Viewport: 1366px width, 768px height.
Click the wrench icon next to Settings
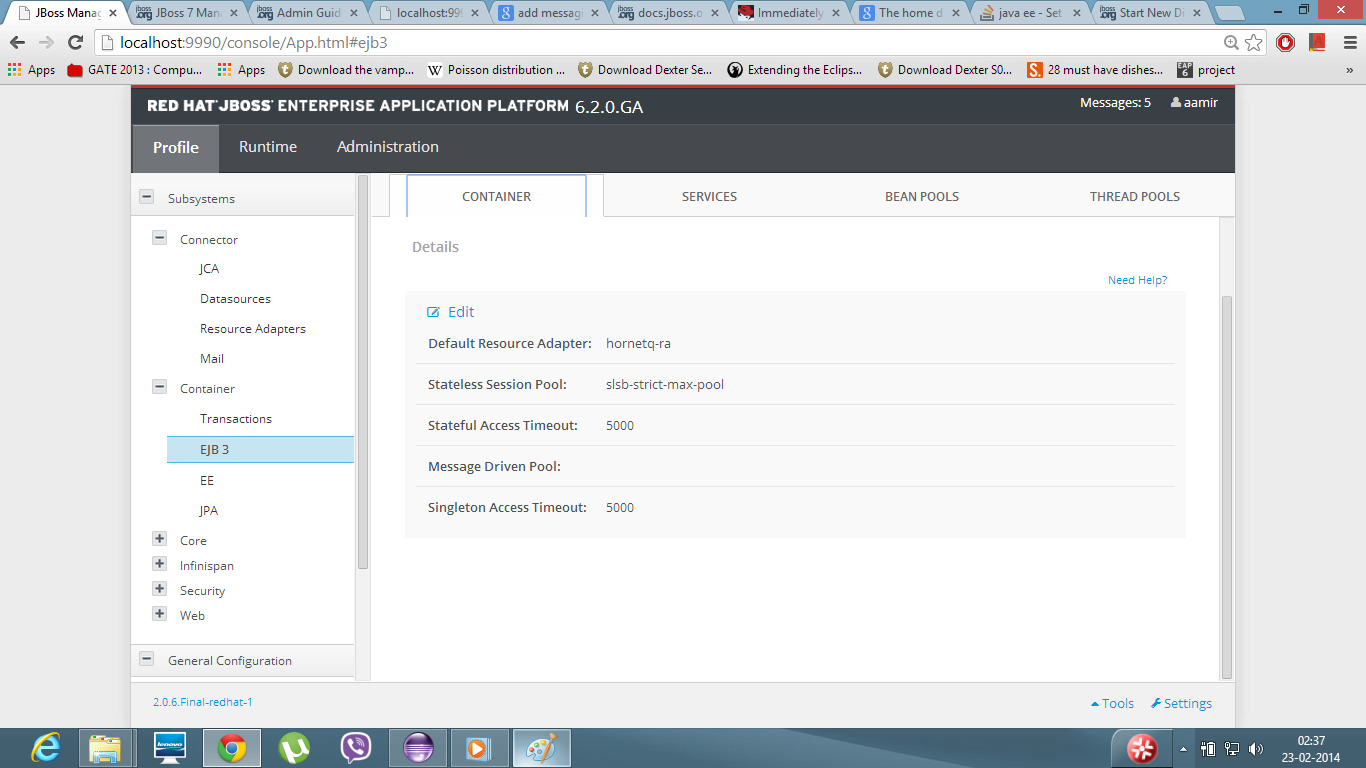pyautogui.click(x=1156, y=703)
